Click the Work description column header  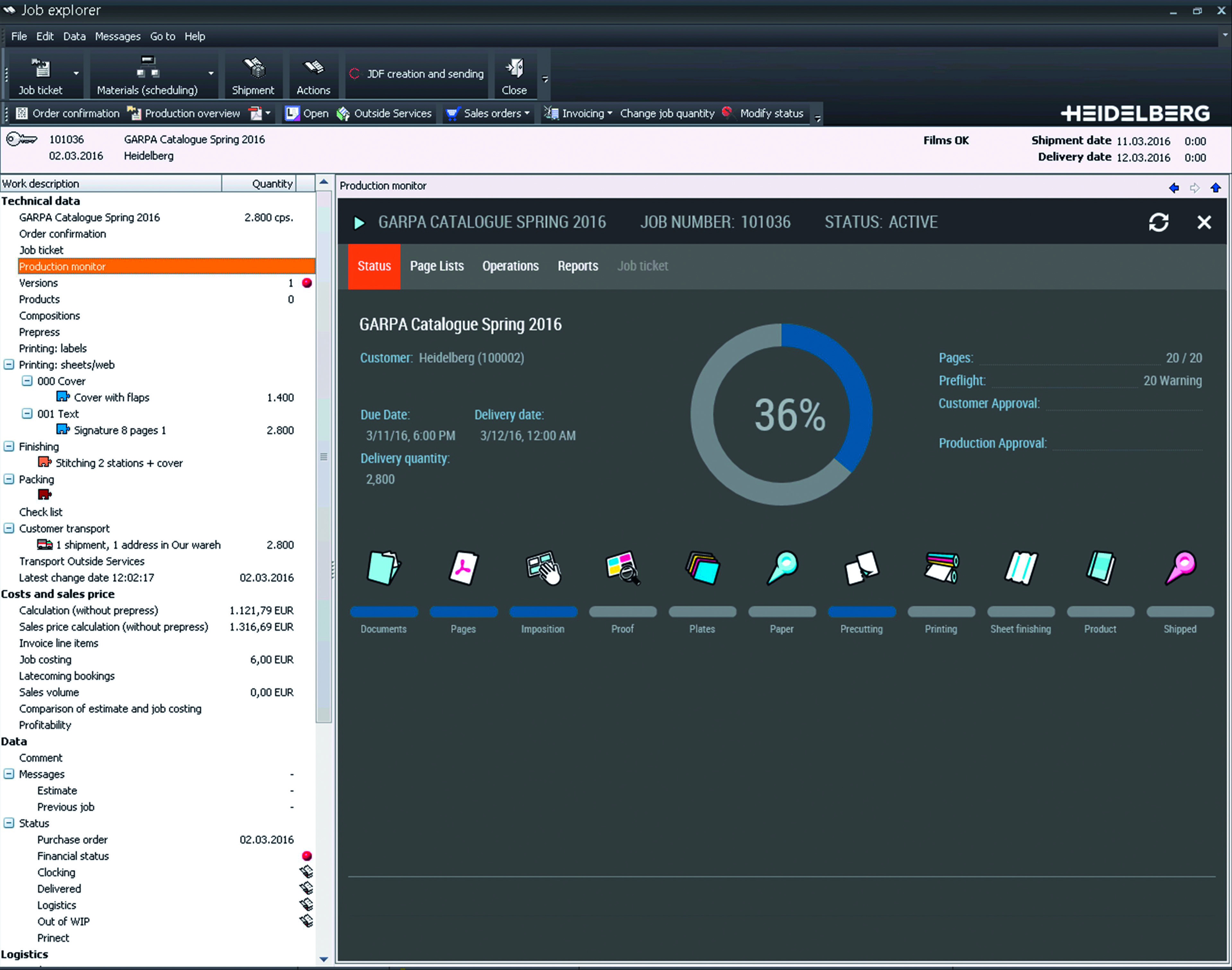[x=111, y=183]
